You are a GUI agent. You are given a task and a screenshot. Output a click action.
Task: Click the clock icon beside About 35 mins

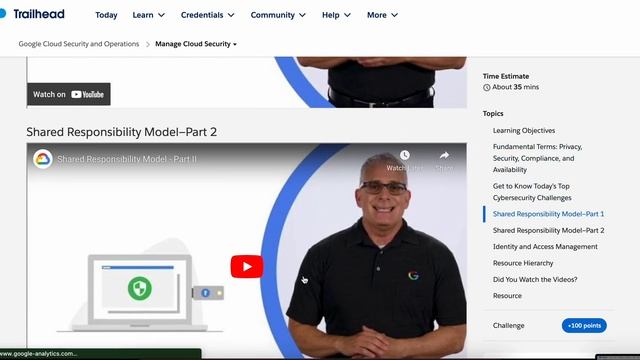[x=487, y=87]
